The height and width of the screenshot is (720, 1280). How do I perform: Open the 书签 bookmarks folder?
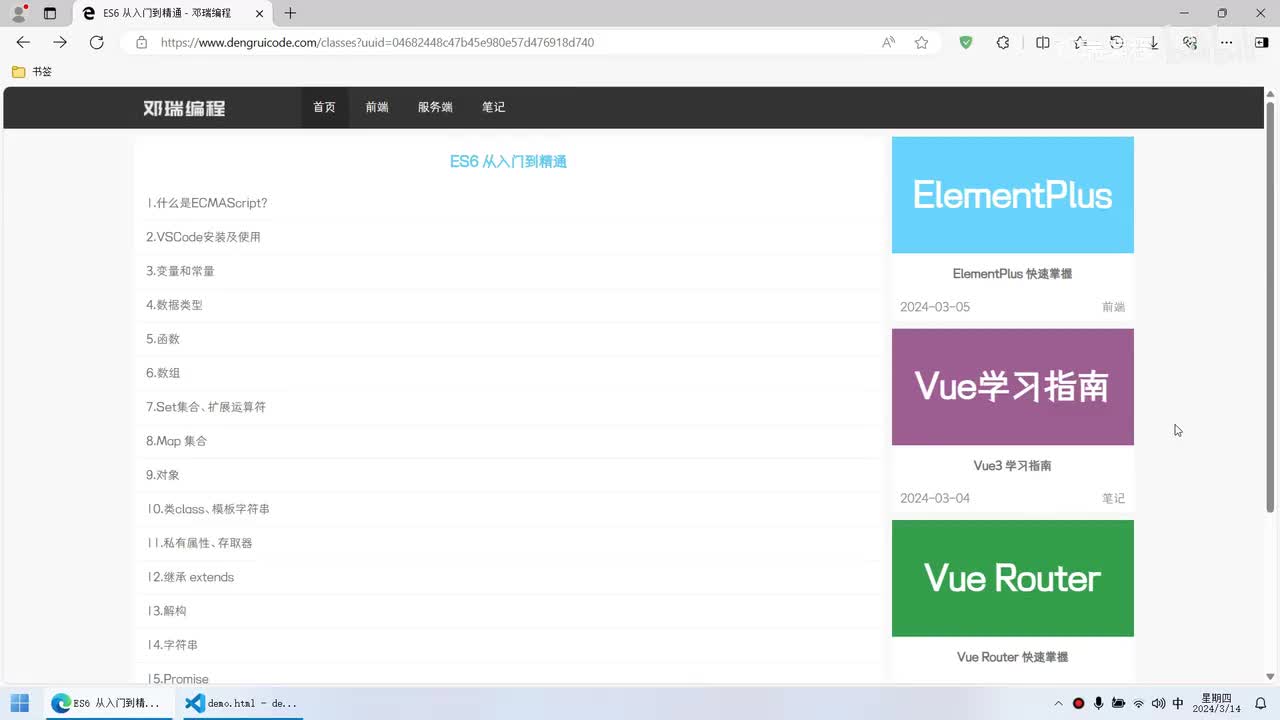pyautogui.click(x=31, y=72)
